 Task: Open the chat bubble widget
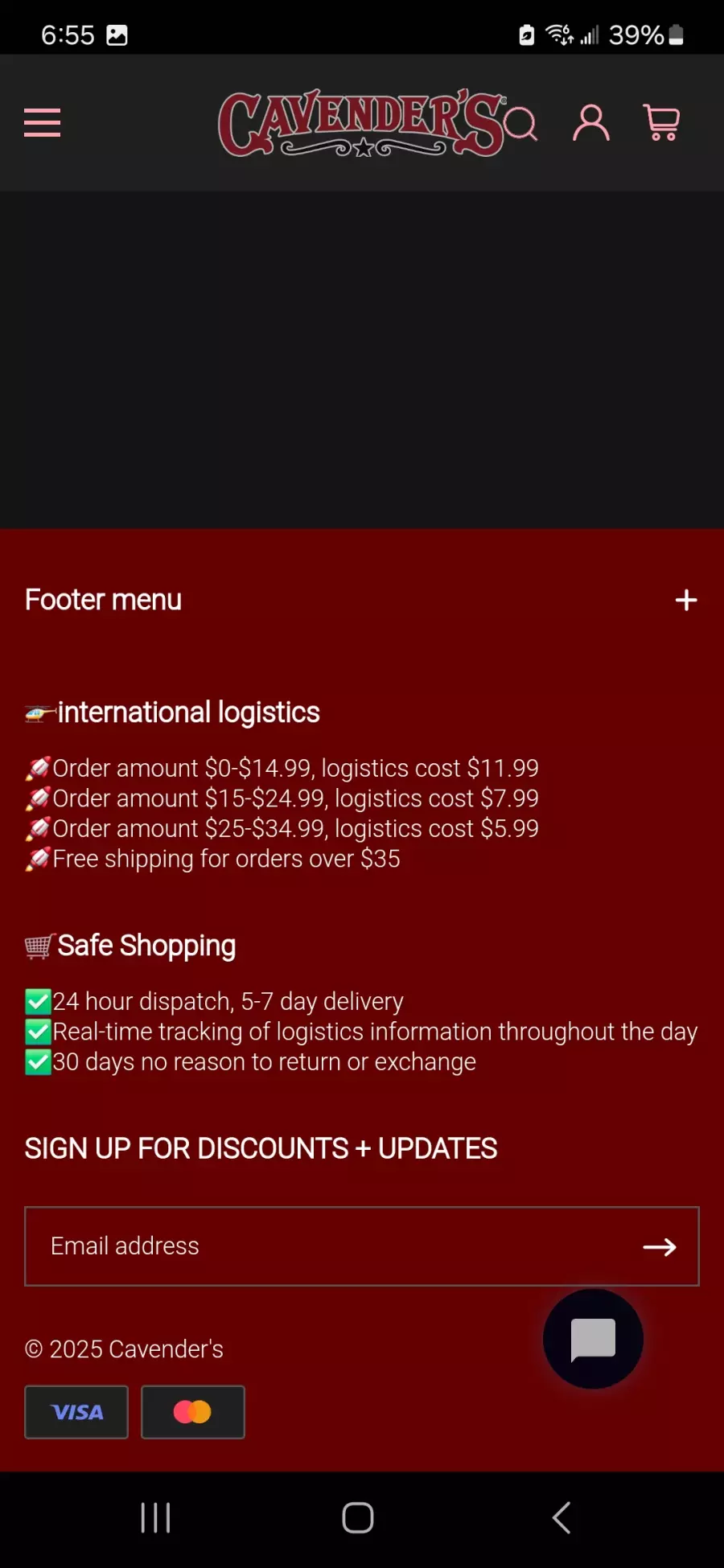pos(593,1339)
